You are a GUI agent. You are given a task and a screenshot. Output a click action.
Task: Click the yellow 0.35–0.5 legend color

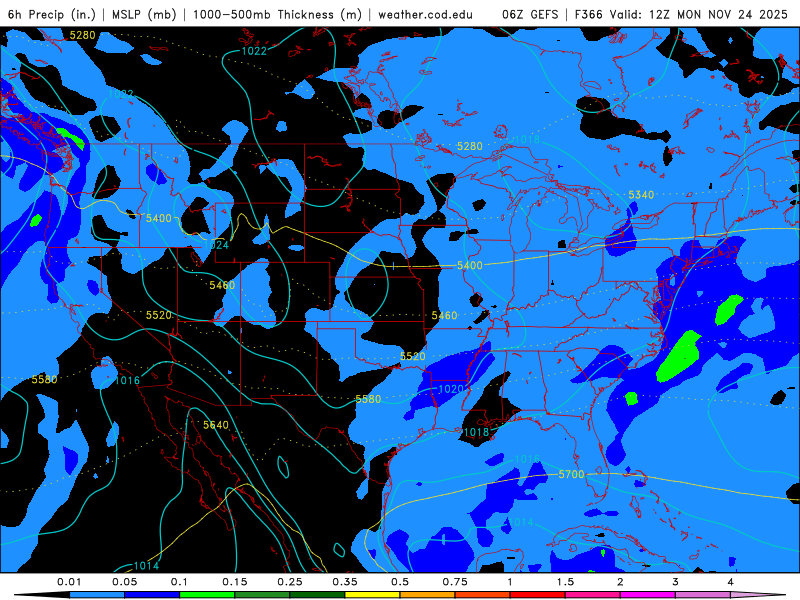372,595
